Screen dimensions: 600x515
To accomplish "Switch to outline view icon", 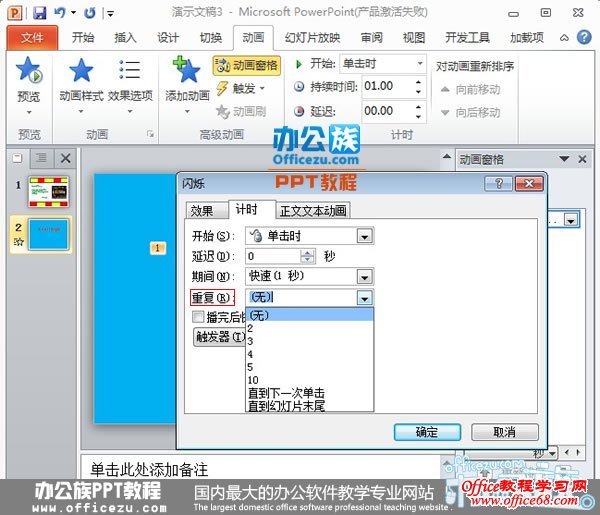I will [41, 158].
